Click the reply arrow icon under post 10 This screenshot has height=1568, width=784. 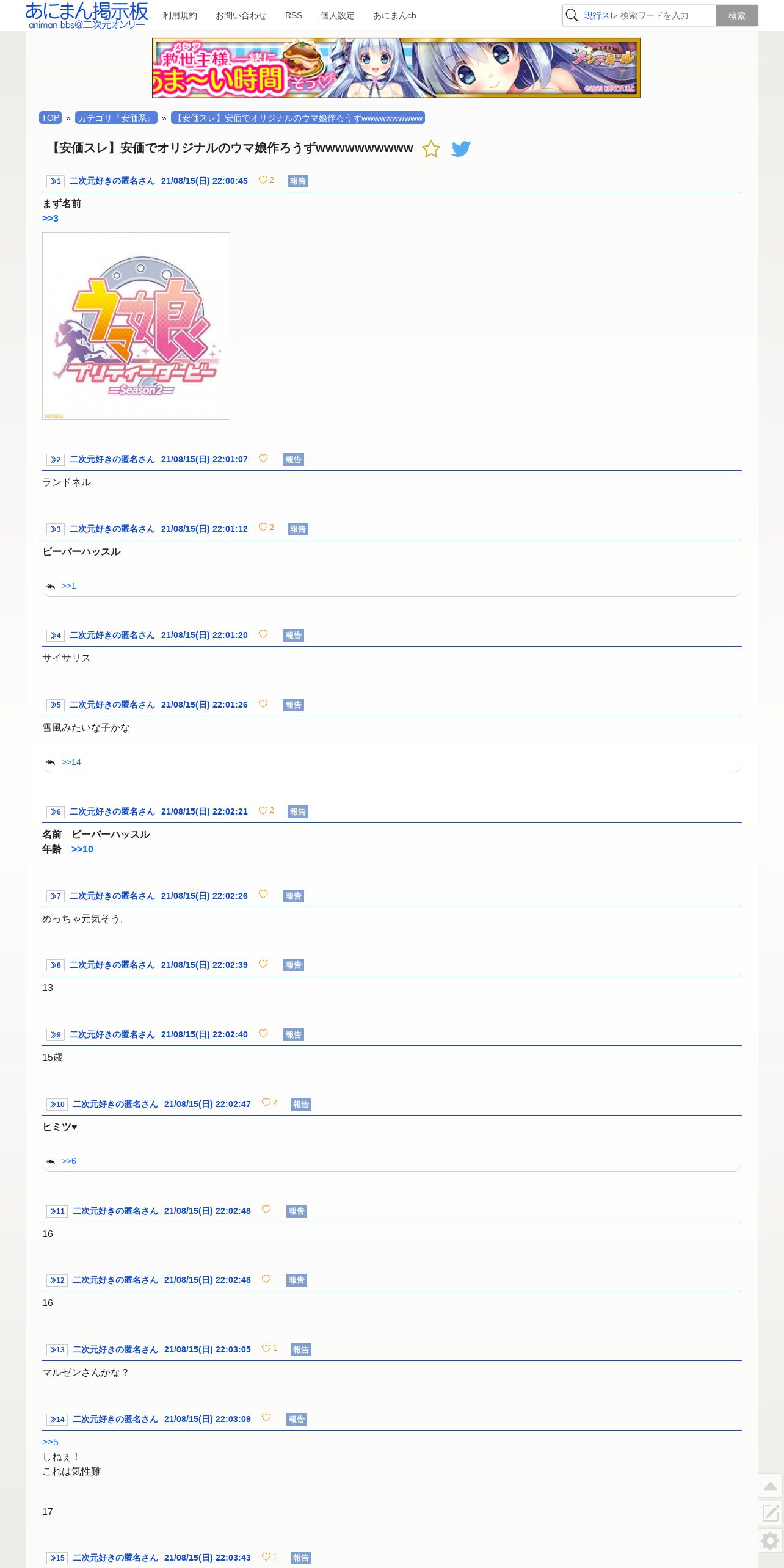coord(51,1161)
